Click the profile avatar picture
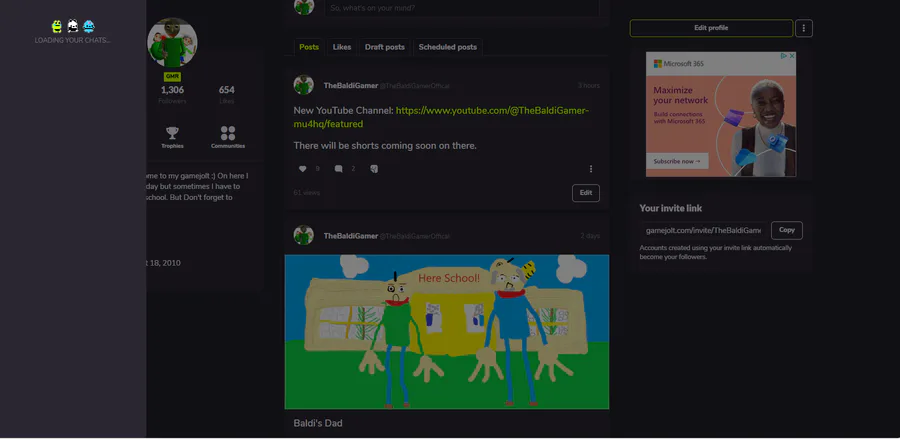Viewport: 900px width, 439px height. point(172,42)
